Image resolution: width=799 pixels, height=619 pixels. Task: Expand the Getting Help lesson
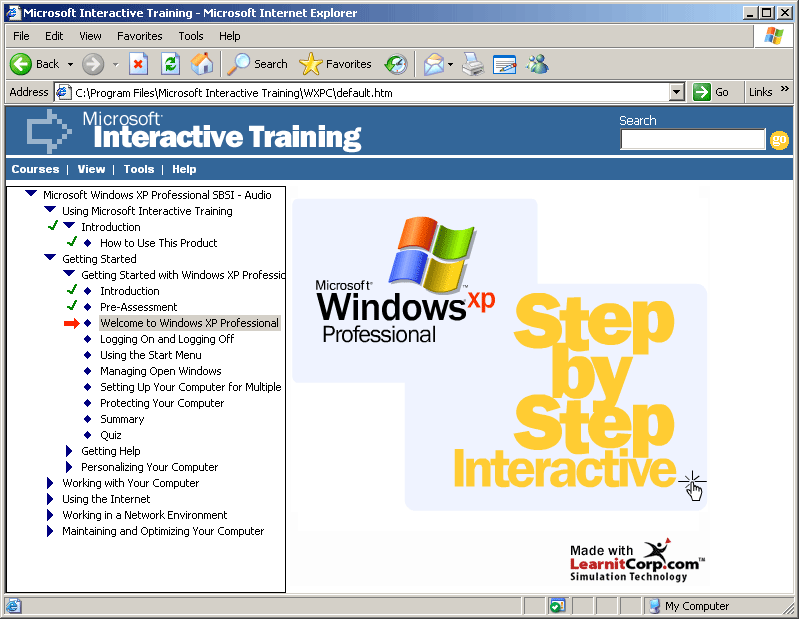coord(69,451)
